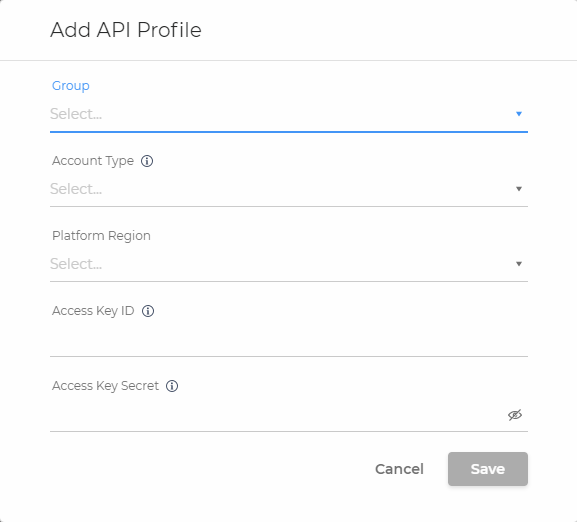This screenshot has height=522, width=577.
Task: Open the Platform Region Select... field
Action: (x=289, y=264)
